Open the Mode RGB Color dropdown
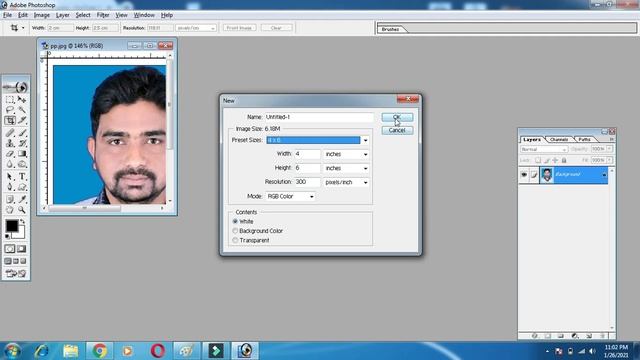 pos(290,196)
